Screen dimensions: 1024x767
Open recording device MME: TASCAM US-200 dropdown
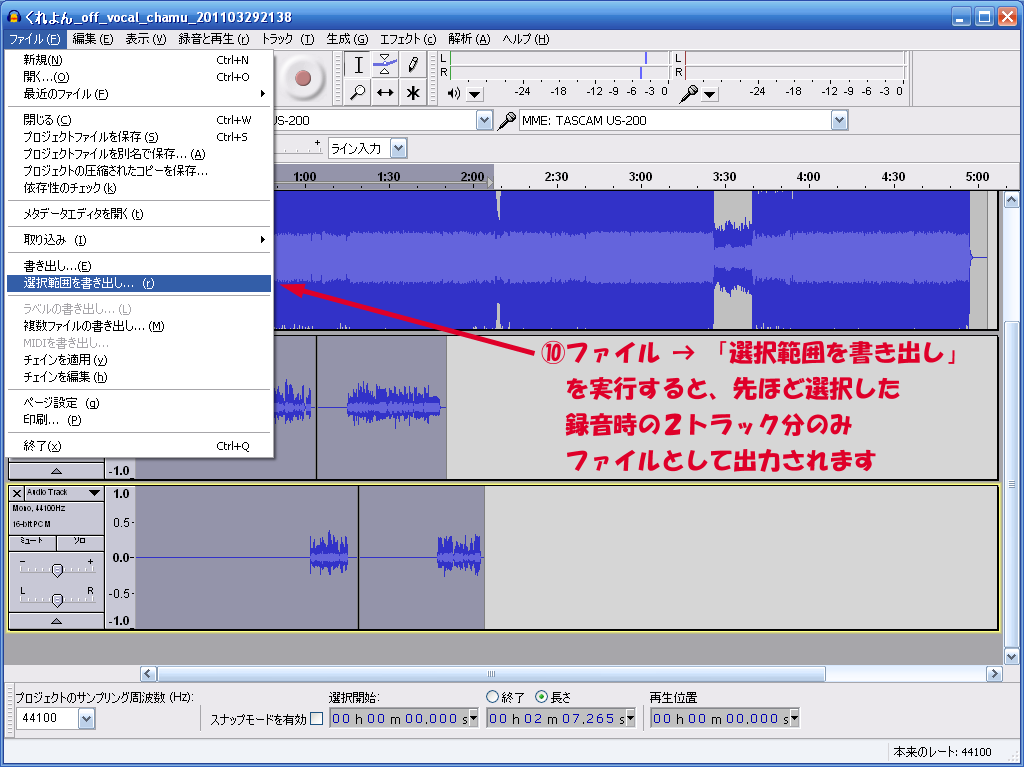tap(839, 120)
